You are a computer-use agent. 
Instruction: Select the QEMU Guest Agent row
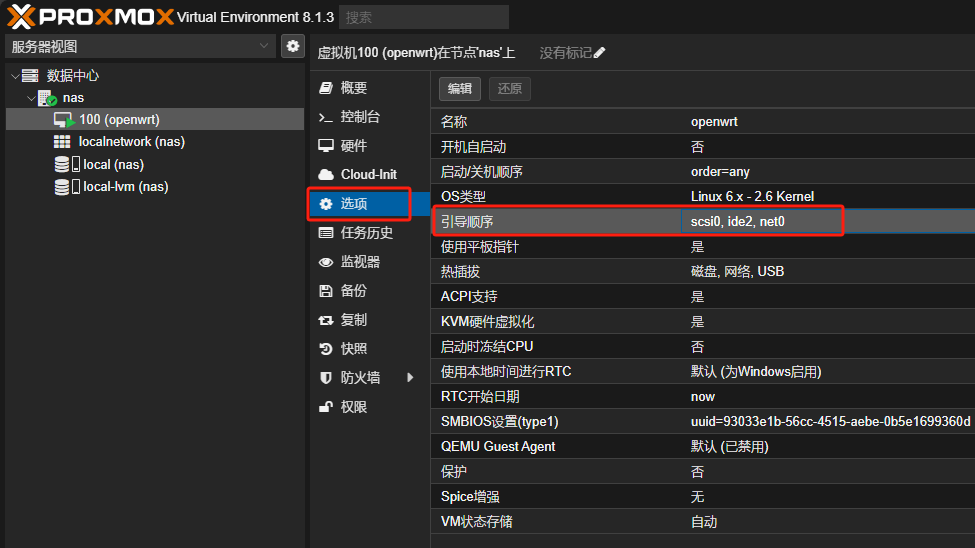[703, 447]
